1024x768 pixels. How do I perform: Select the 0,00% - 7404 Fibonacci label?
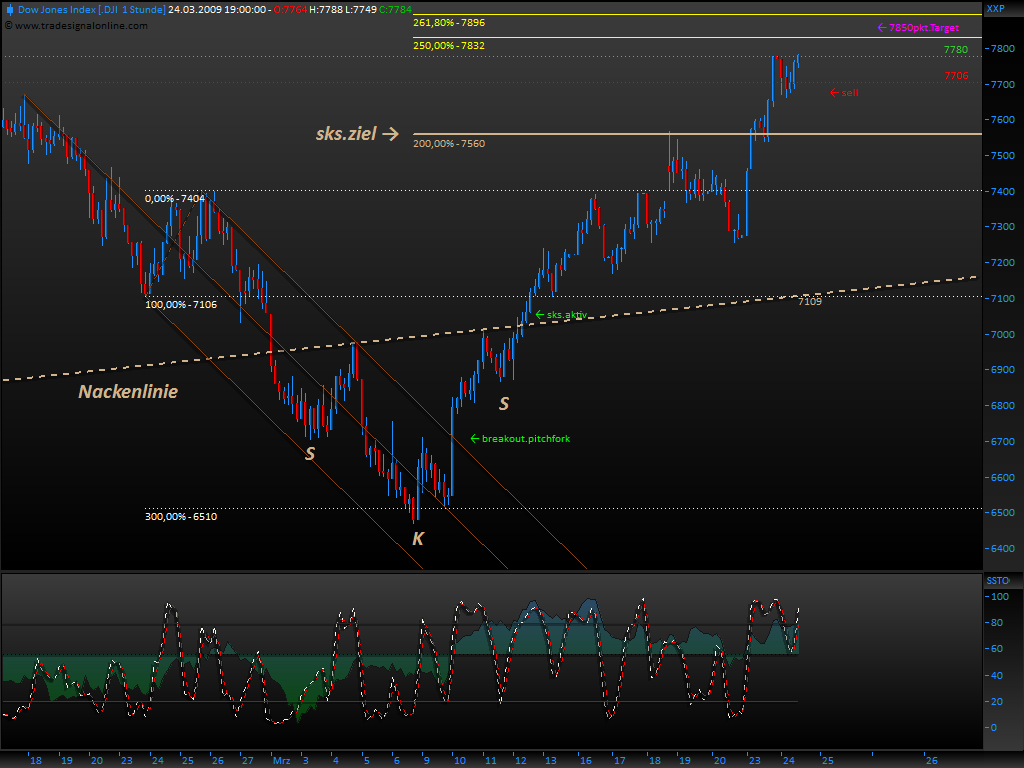[175, 199]
